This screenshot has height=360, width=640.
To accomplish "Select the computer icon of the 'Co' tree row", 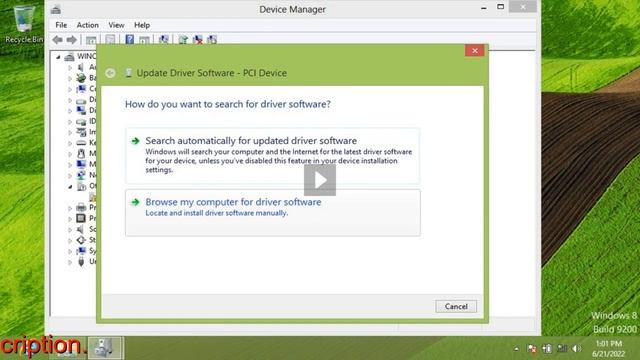I will coord(81,89).
